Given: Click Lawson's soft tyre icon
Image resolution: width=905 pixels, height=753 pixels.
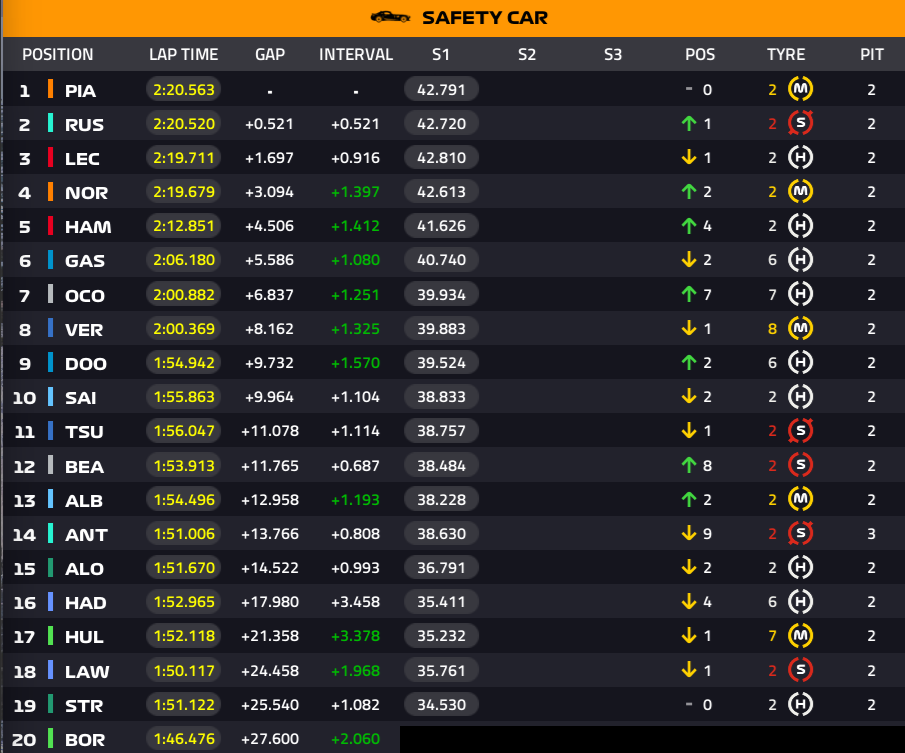Looking at the screenshot, I should (800, 670).
